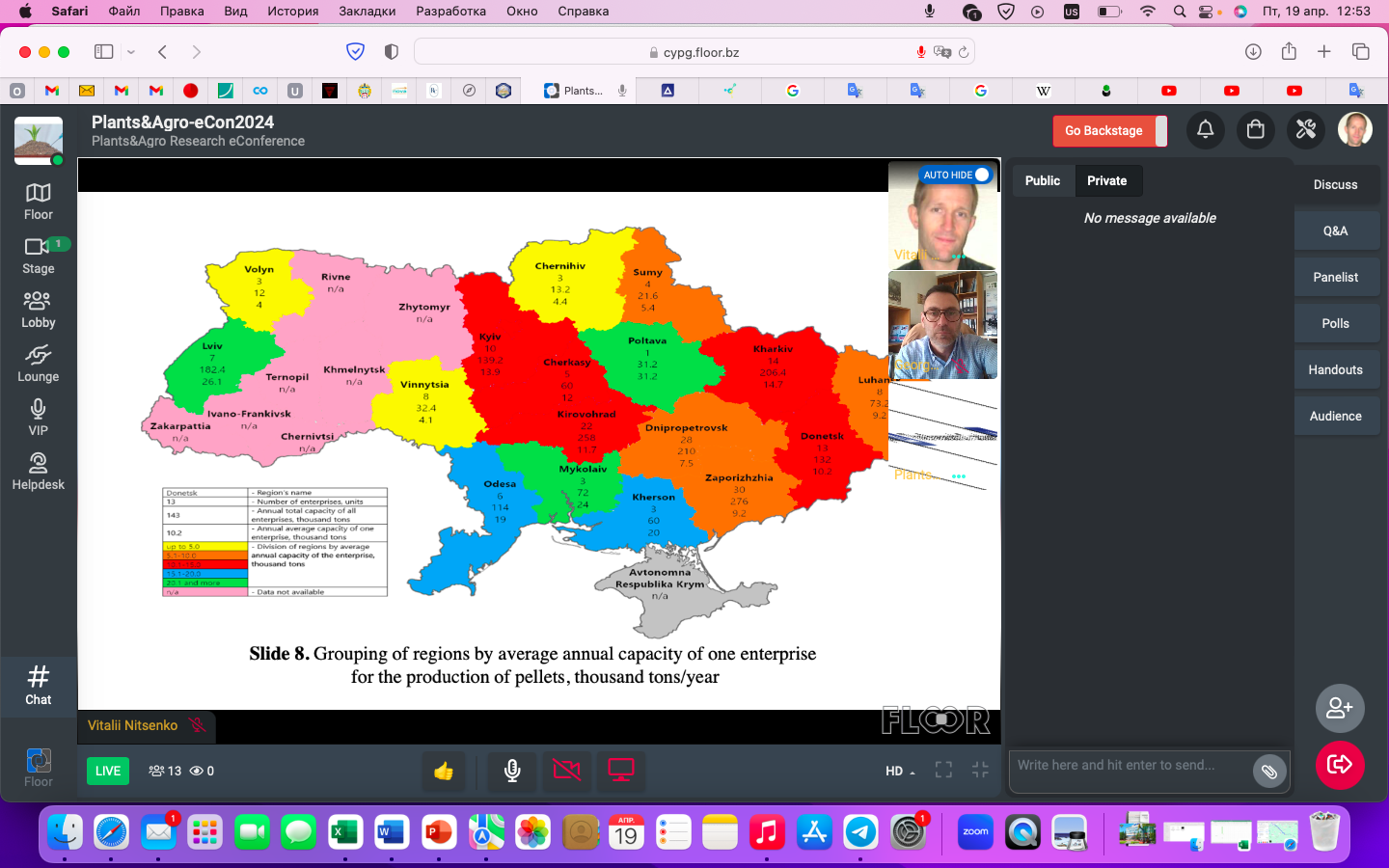Viewport: 1389px width, 868px height.
Task: Open the Discuss panel
Action: point(1335,184)
